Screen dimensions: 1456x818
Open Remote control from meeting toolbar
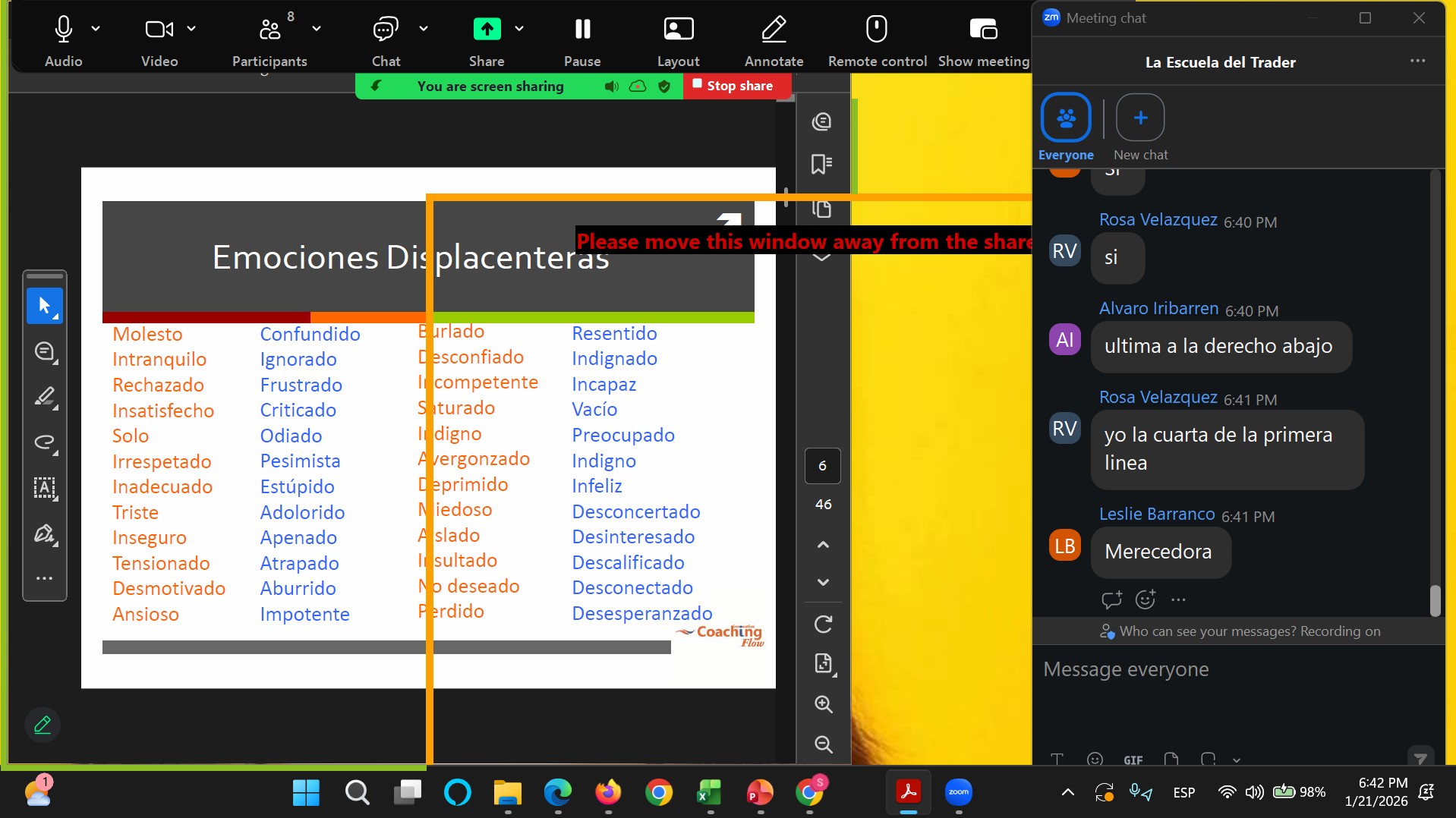(877, 30)
